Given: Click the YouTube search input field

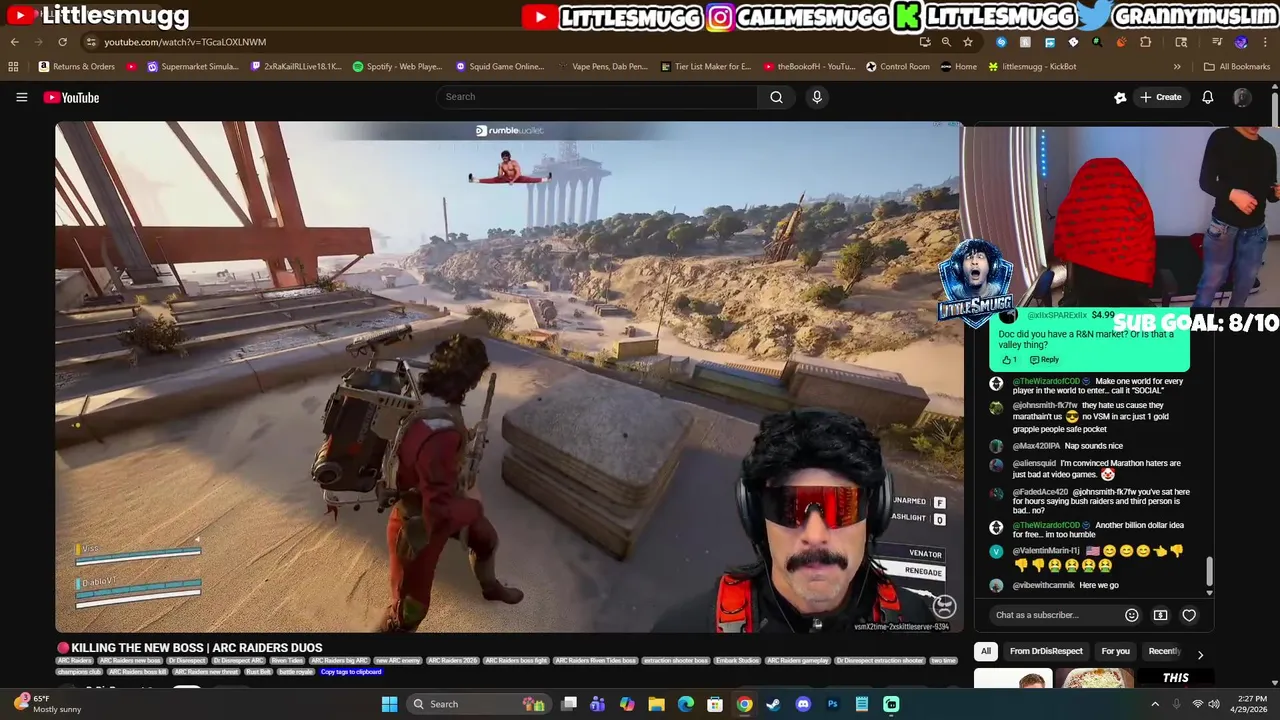Looking at the screenshot, I should [597, 97].
